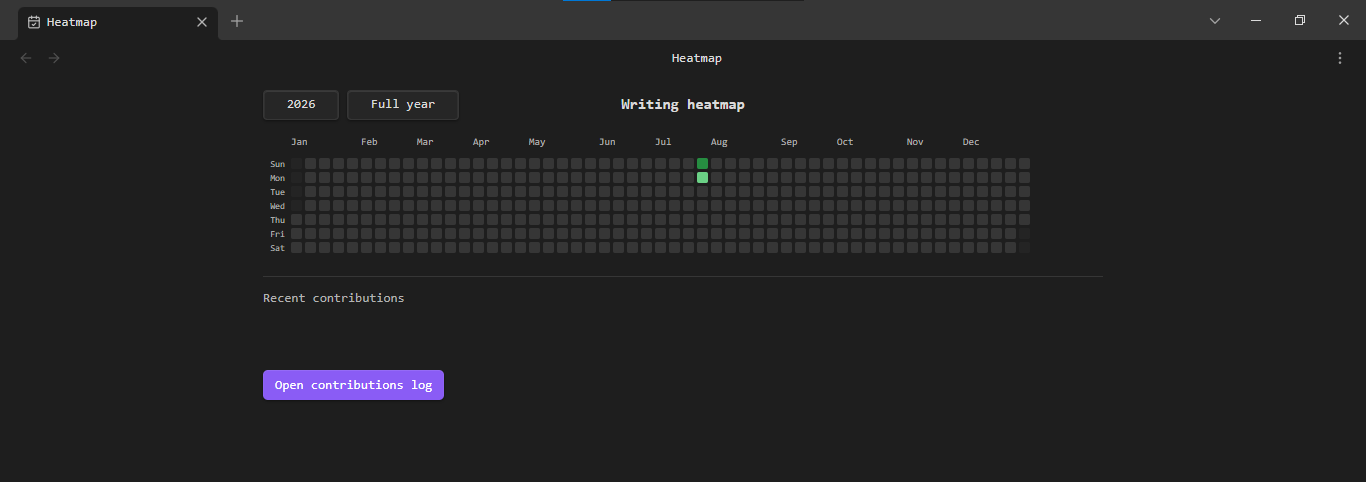The image size is (1366, 482).
Task: Click the Sun row label
Action: pyautogui.click(x=277, y=164)
